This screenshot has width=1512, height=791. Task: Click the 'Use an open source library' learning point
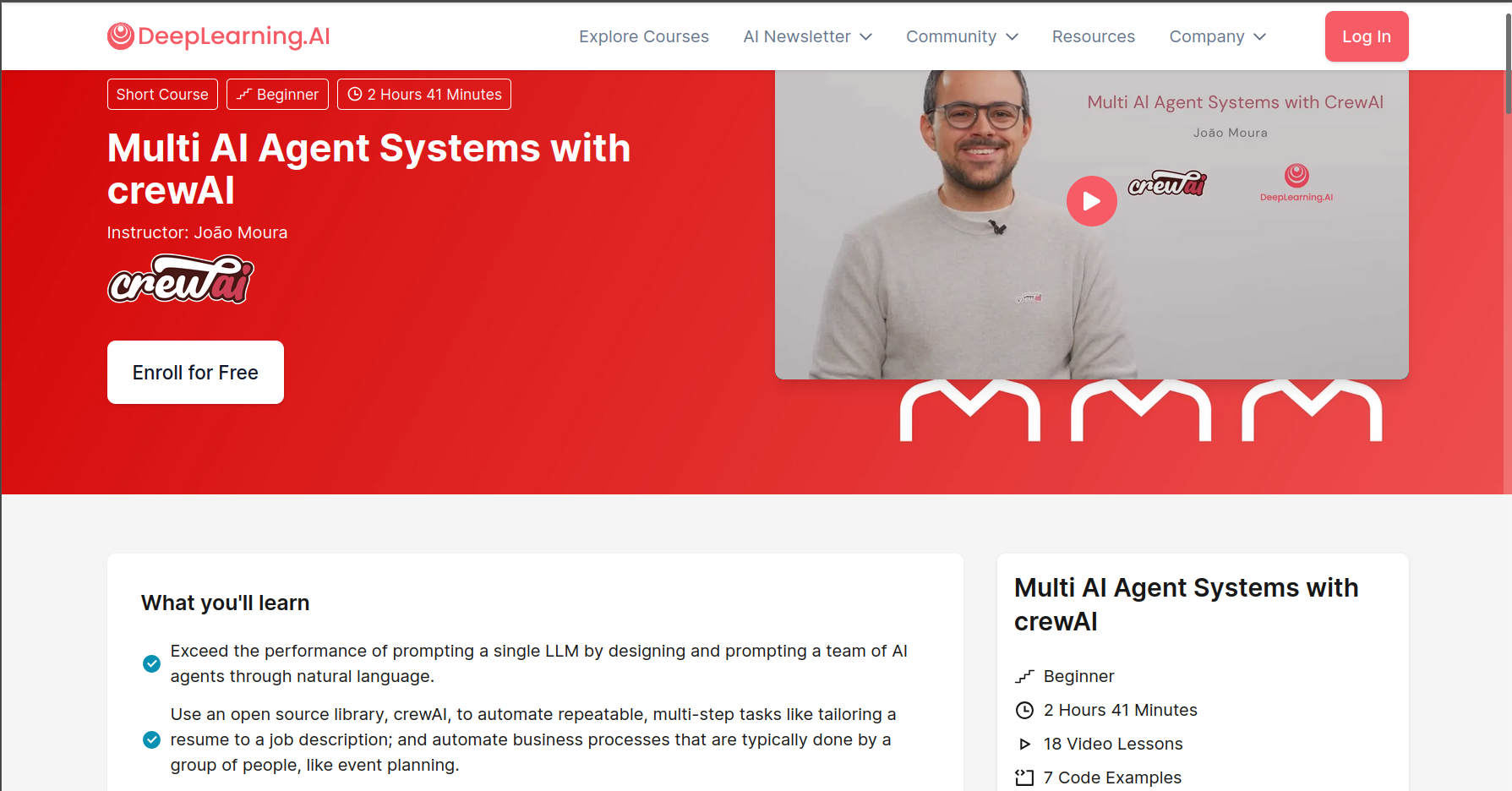(x=533, y=739)
